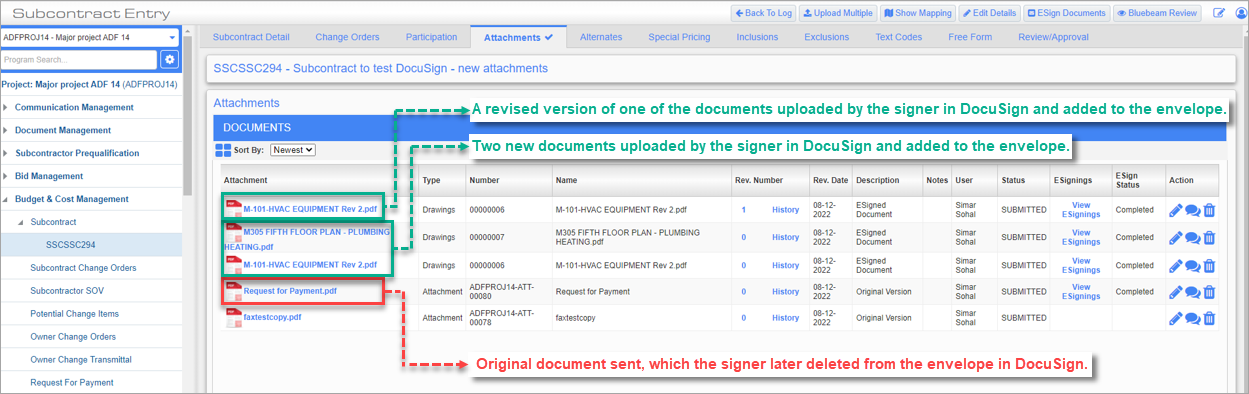Open faxtestcopy.pdf attachment link
The width and height of the screenshot is (1249, 394).
point(272,317)
